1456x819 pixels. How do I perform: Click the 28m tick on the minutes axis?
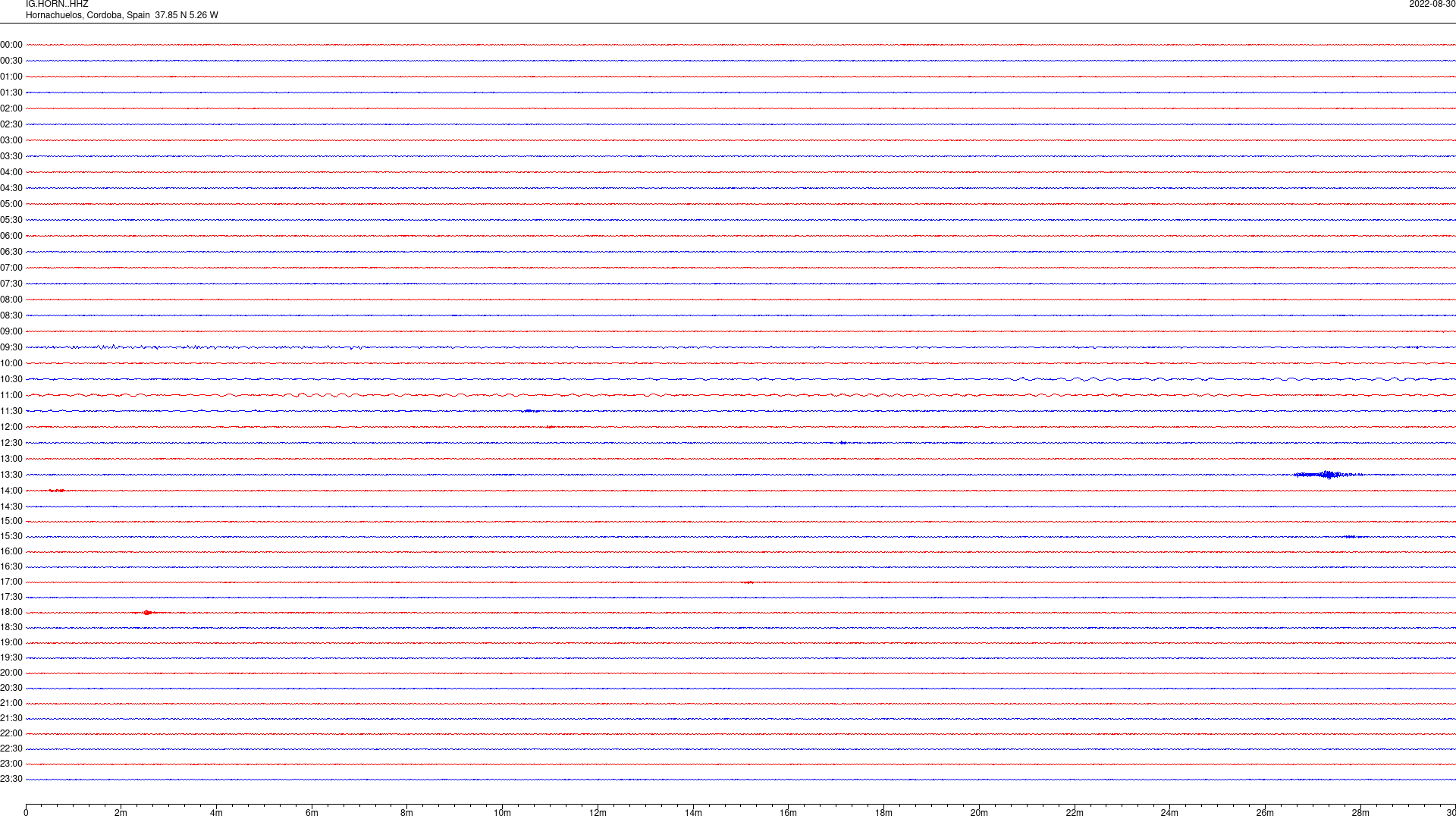coord(1360,813)
